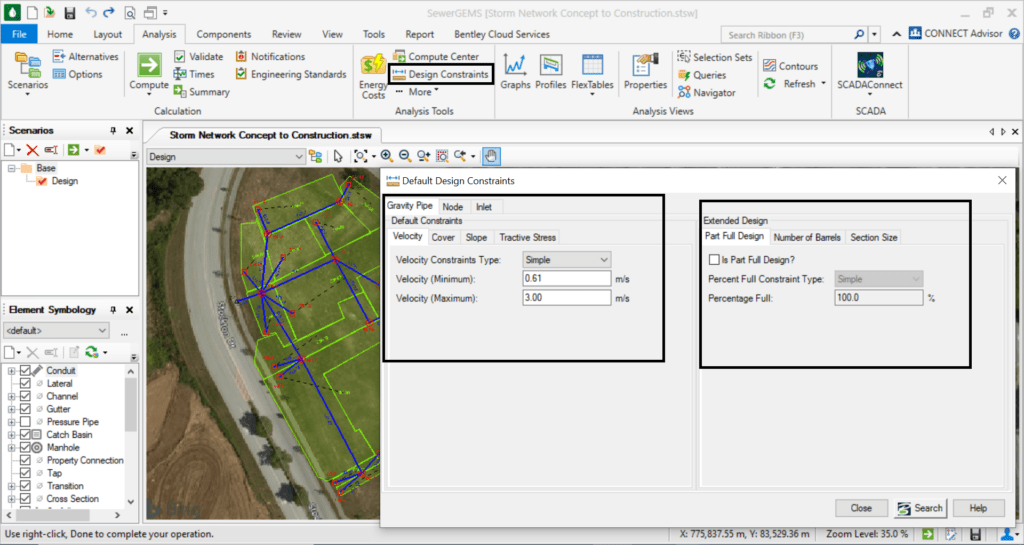Open active scenario Design dropdown
This screenshot has height=545, width=1024.
coord(225,157)
